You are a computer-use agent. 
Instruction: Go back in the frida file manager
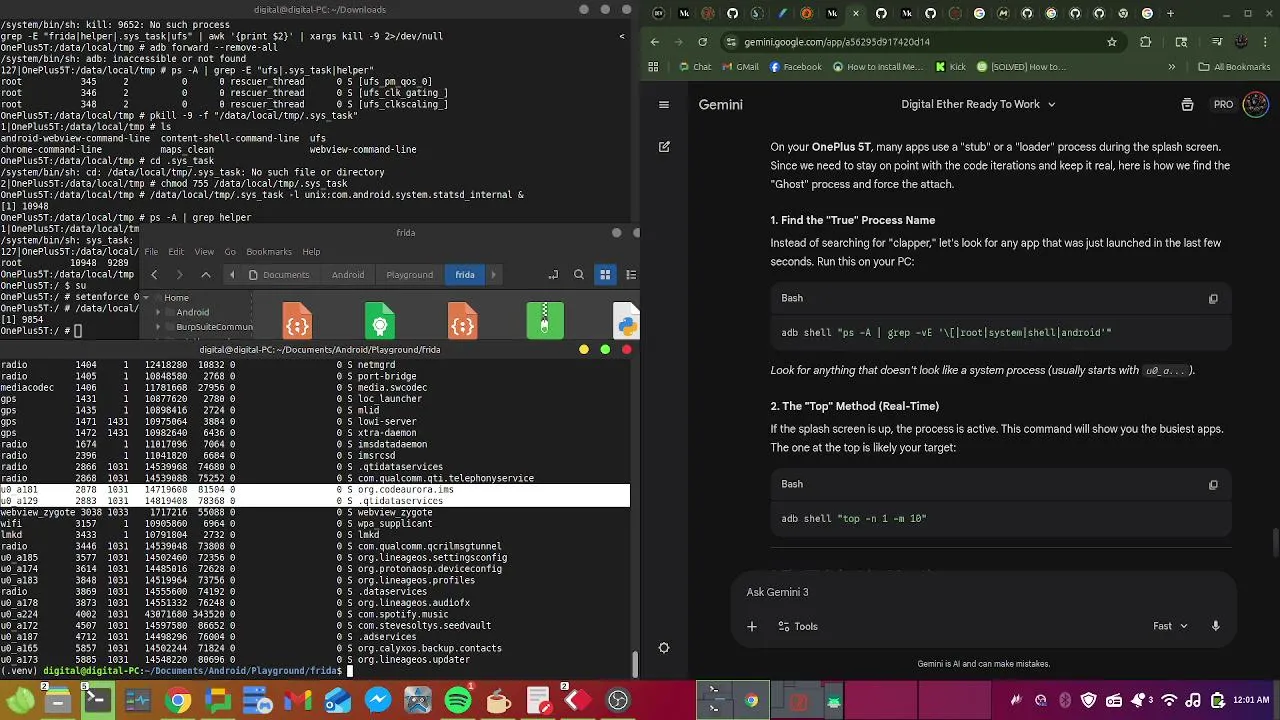154,274
